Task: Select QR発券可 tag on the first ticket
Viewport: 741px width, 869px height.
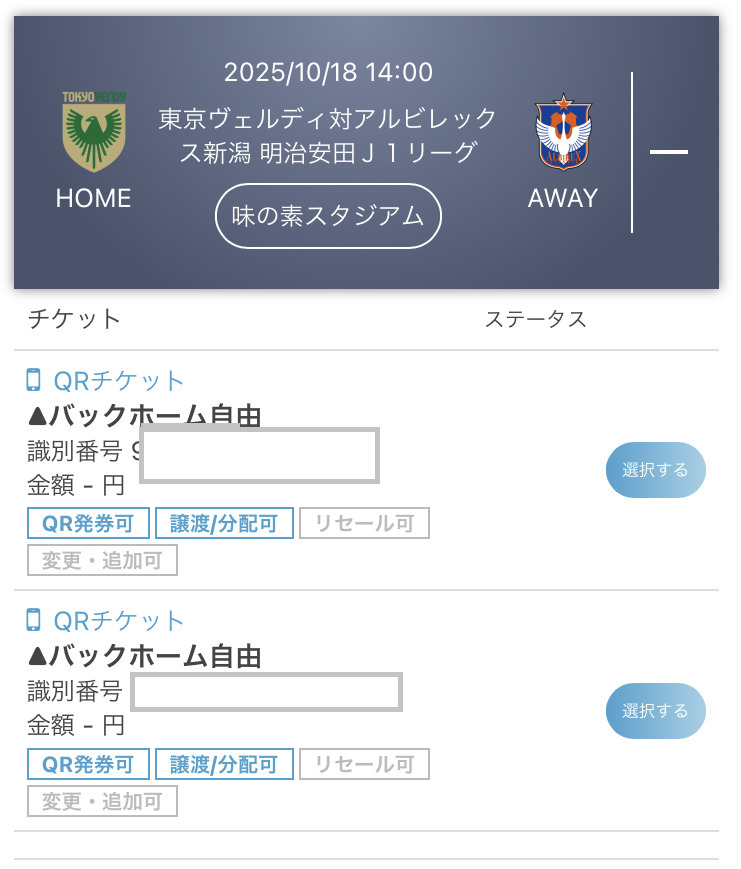Action: click(88, 523)
